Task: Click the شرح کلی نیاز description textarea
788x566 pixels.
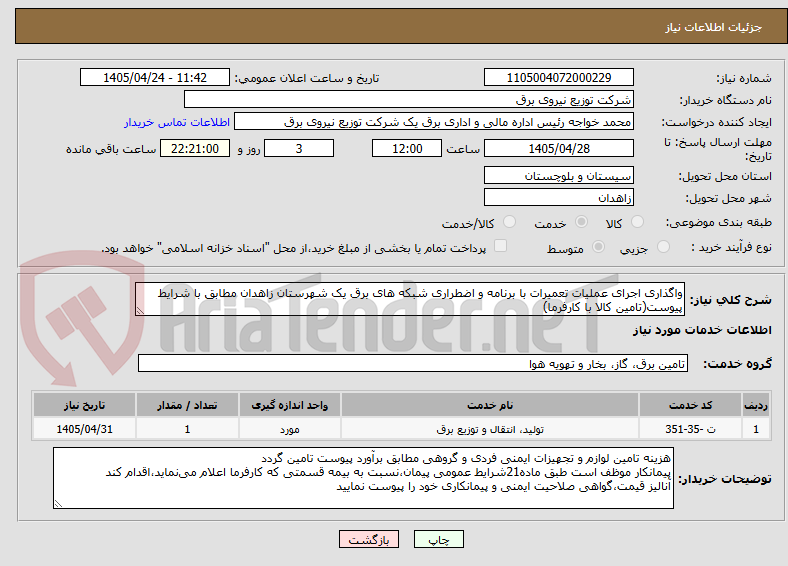Action: [x=410, y=300]
